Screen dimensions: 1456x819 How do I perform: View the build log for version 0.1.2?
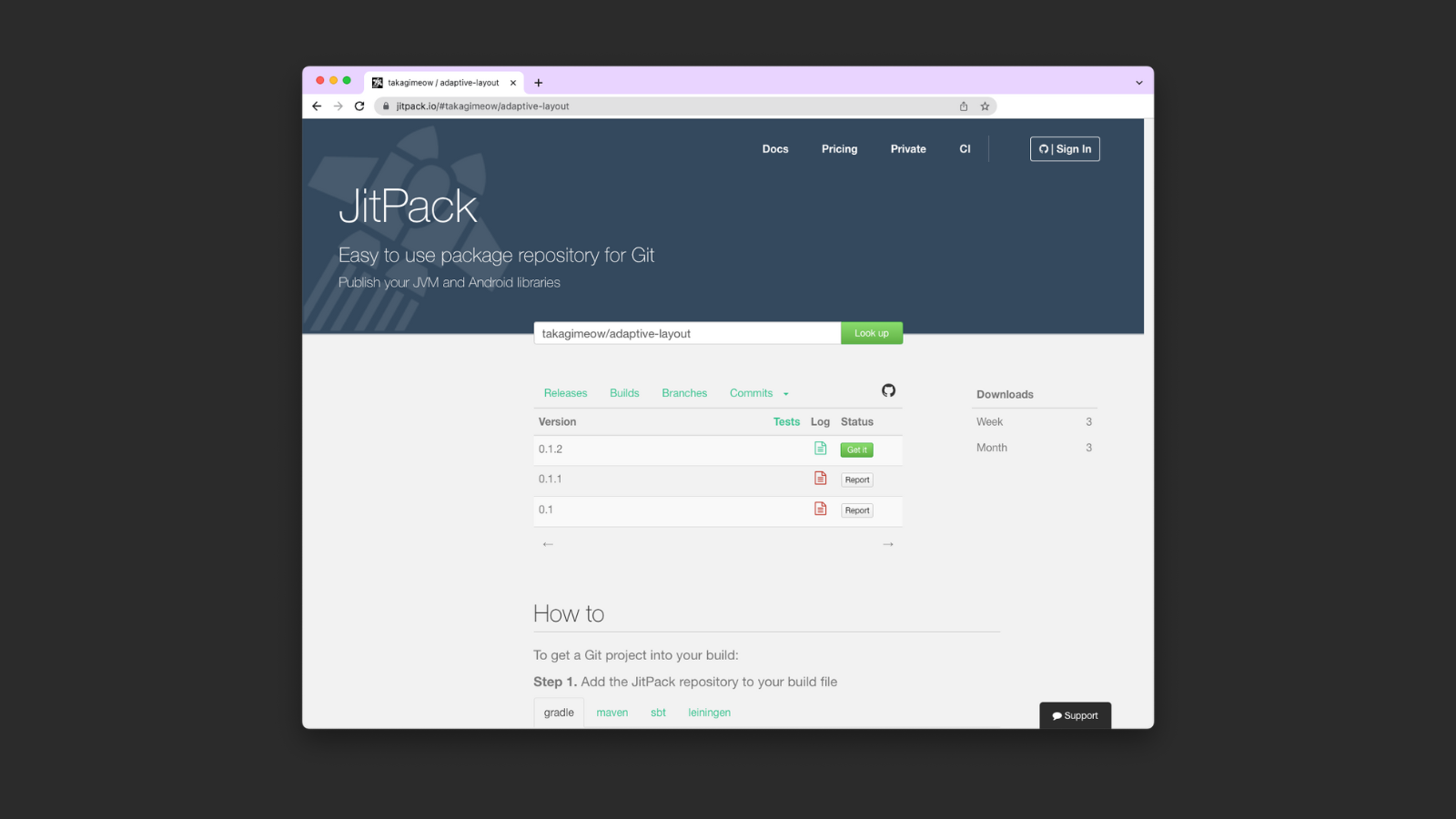(x=820, y=449)
